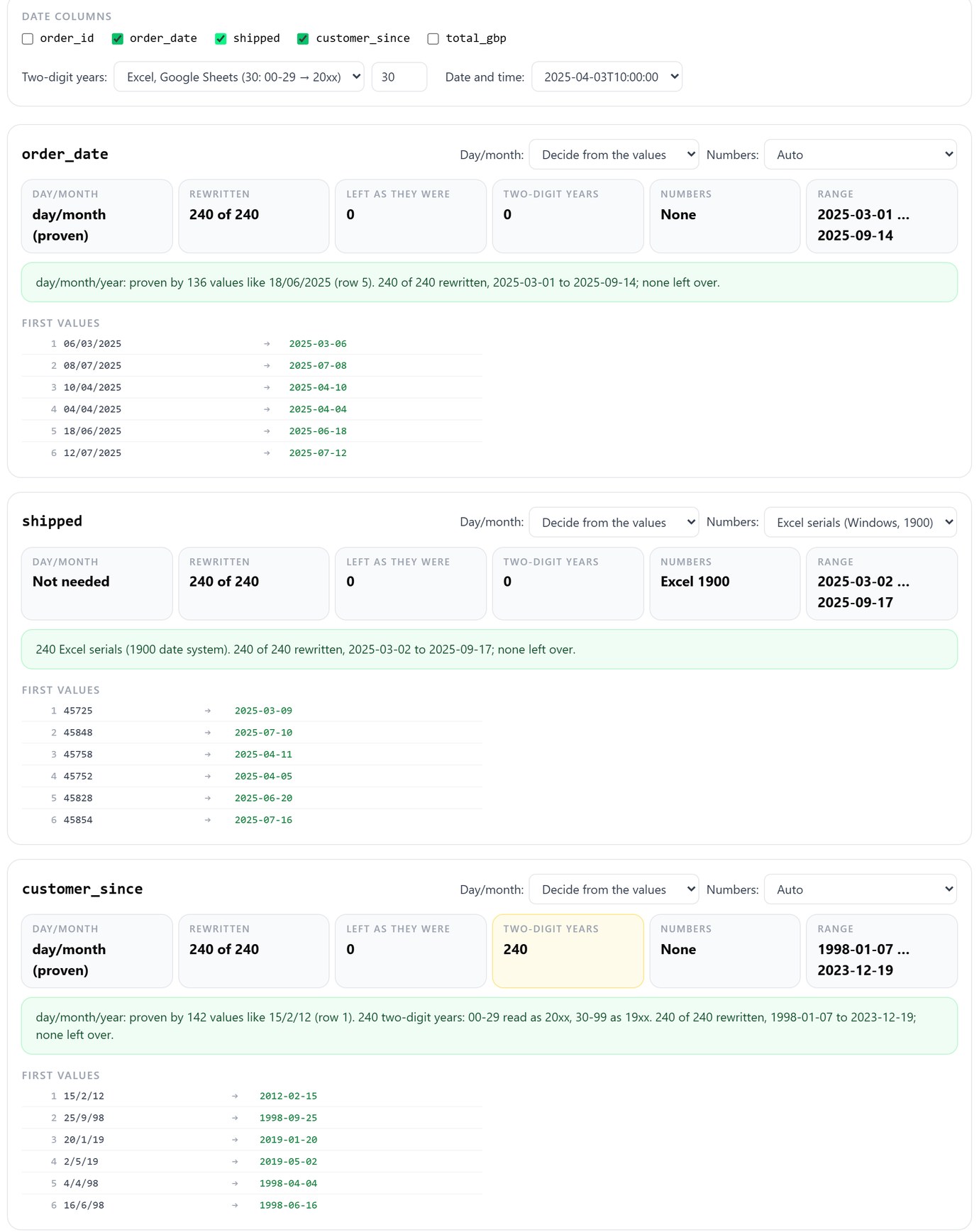Screen dimensions: 979x1232
Task: Click the DATE COLUMNS section label
Action: pyautogui.click(x=67, y=16)
